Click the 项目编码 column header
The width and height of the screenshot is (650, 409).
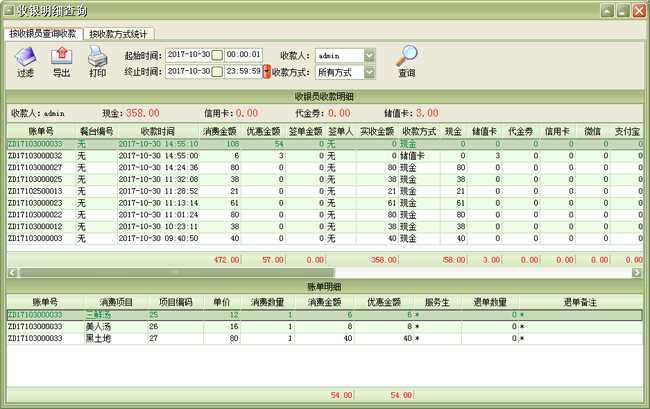(x=175, y=301)
